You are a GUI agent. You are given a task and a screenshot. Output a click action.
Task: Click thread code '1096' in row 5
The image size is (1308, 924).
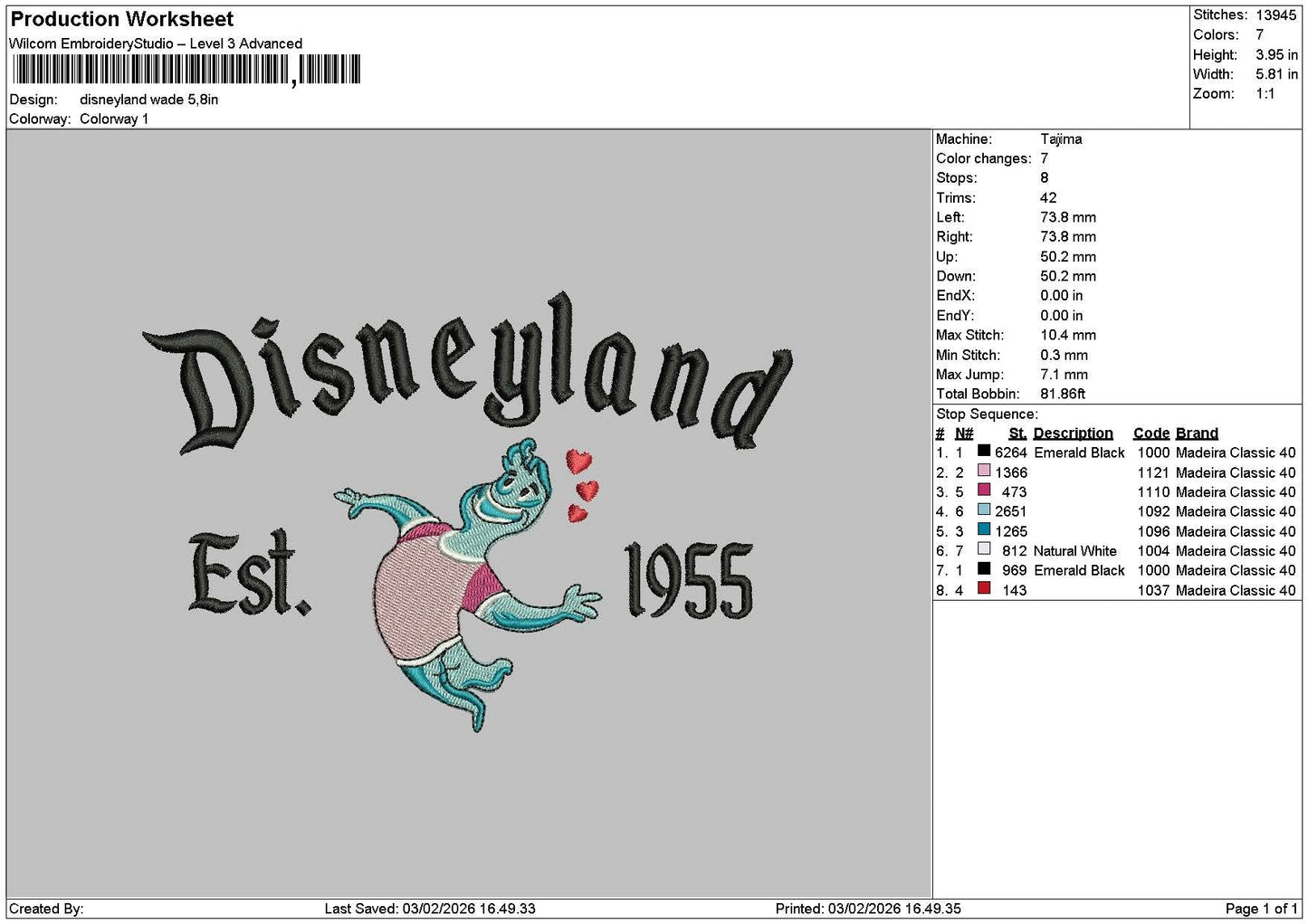point(1153,531)
